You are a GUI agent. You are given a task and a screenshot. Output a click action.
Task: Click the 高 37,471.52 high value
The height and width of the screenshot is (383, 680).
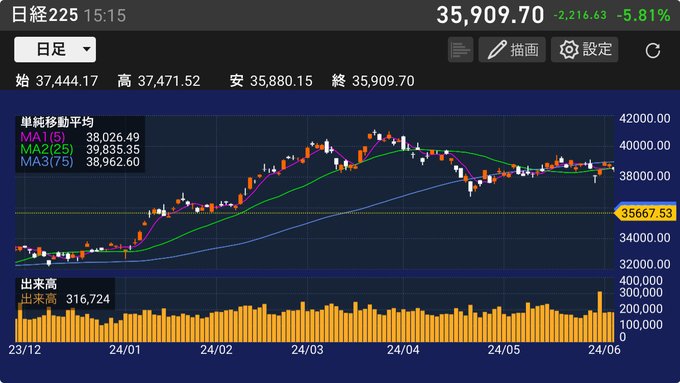(159, 81)
